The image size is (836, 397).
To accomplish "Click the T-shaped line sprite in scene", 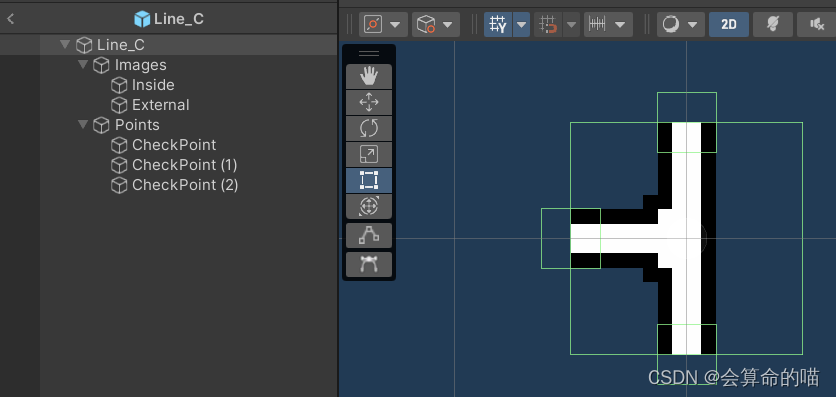I will click(686, 238).
